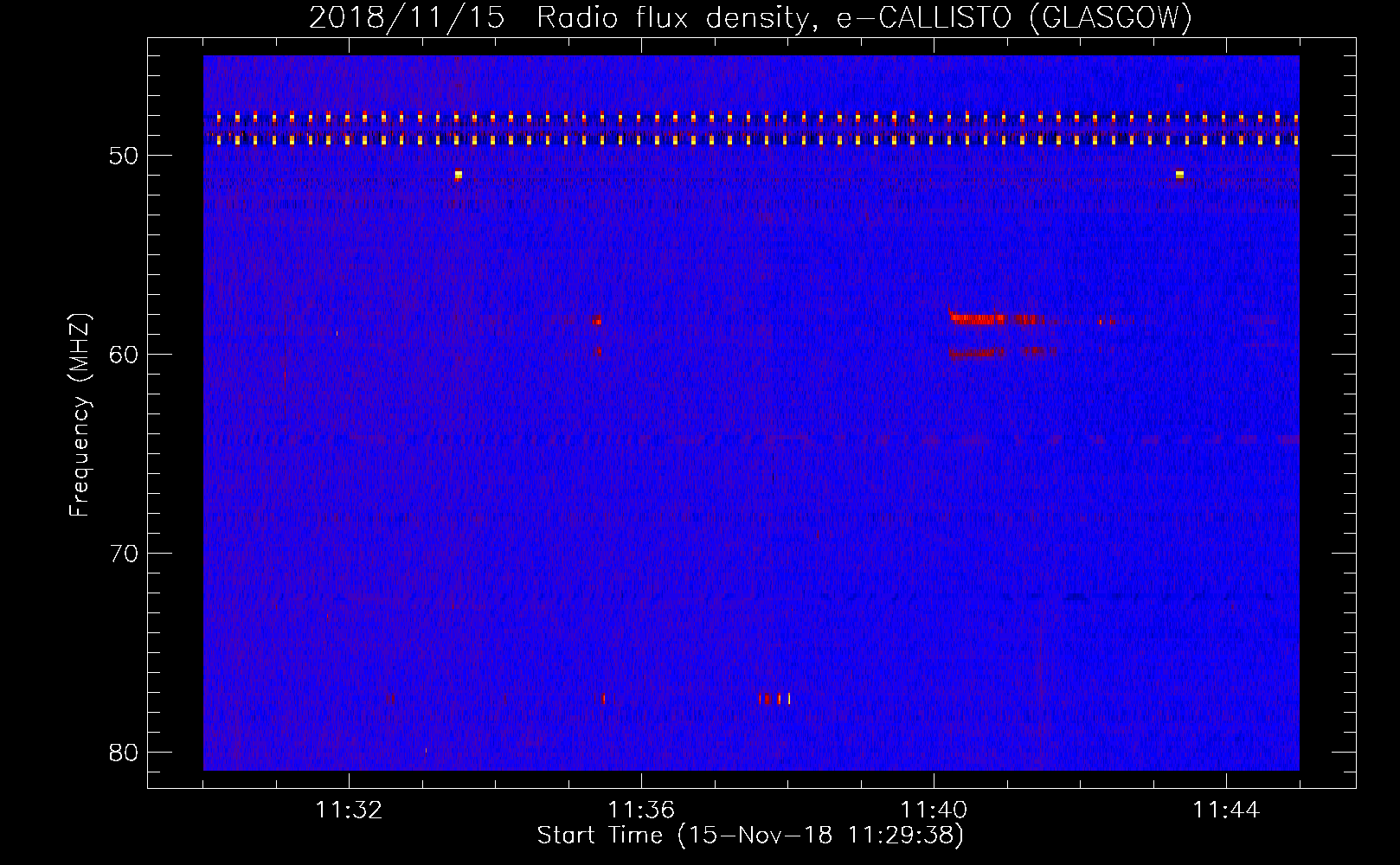
Task: Click the 70 MHz frequency tick label
Action: 125,554
